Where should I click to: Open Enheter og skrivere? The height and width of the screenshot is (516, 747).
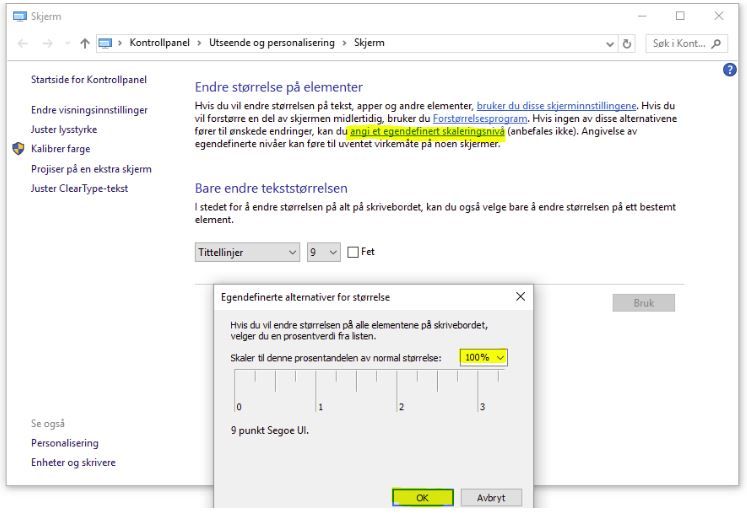(73, 463)
